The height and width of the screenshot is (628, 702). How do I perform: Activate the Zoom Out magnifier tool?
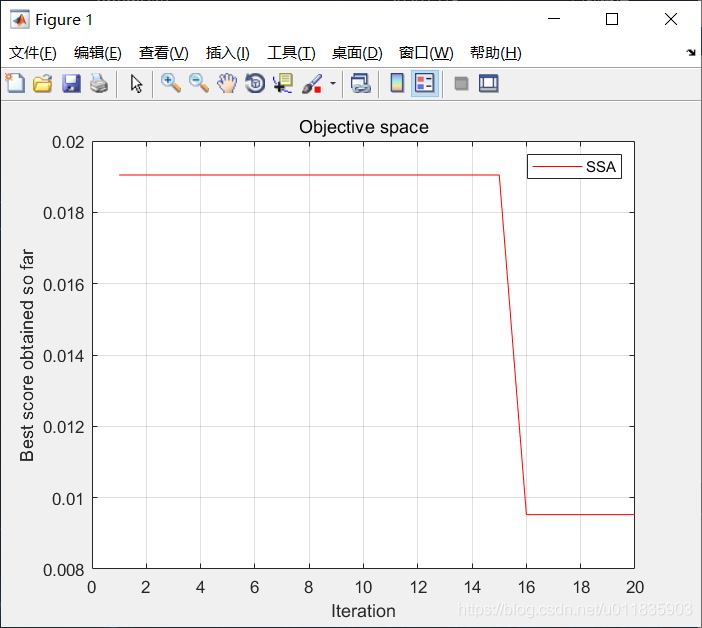click(x=199, y=83)
